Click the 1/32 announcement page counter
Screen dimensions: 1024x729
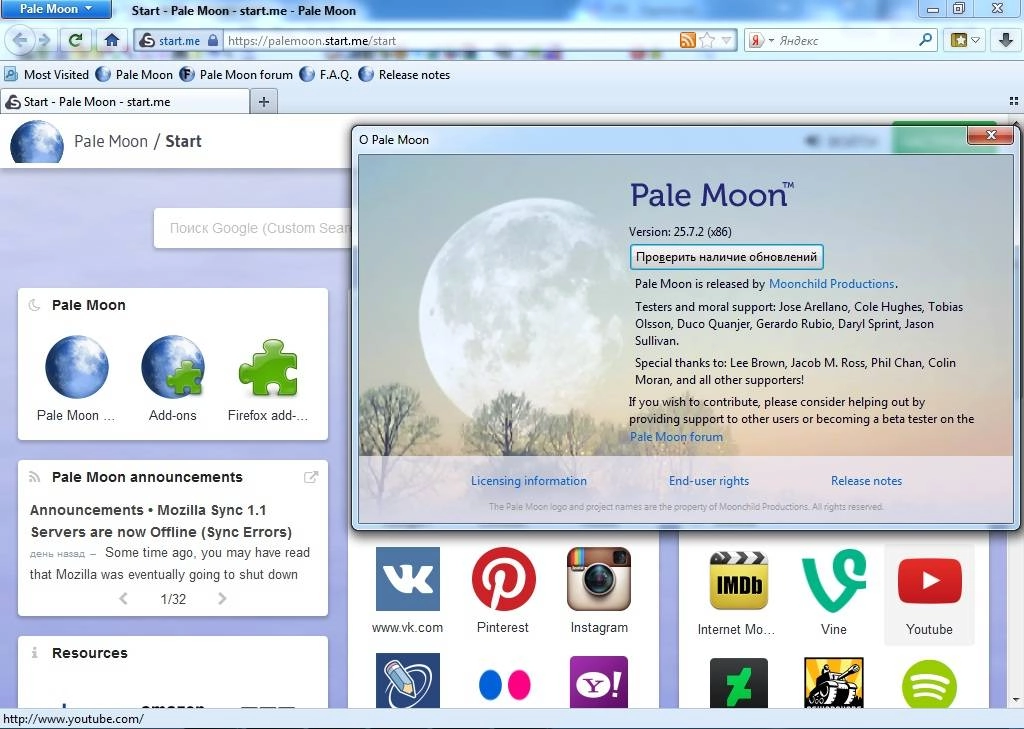[173, 599]
